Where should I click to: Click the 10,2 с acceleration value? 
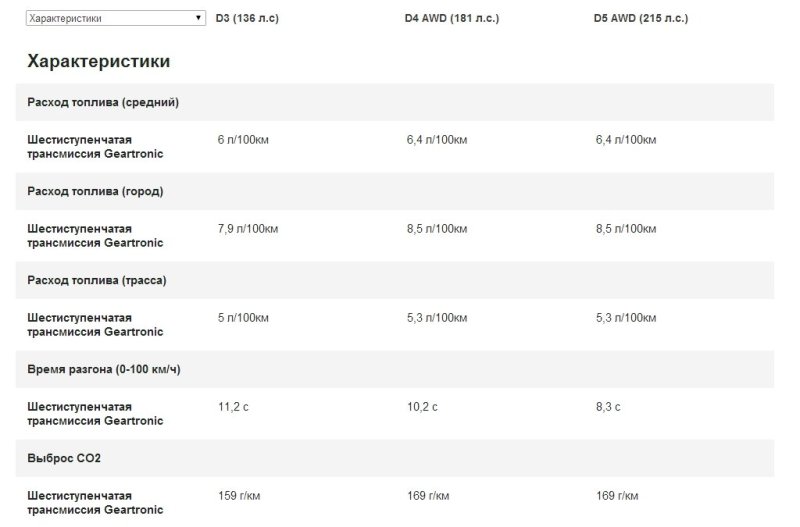422,407
